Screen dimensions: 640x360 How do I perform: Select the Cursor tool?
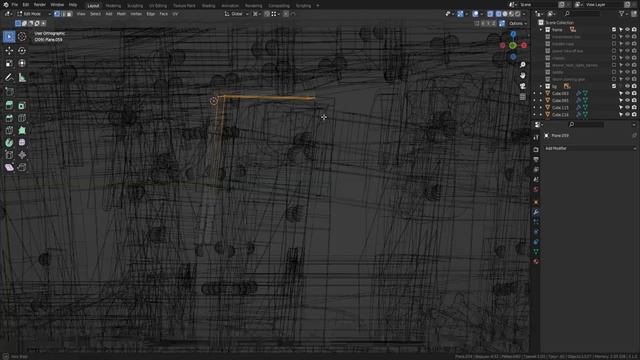(22, 37)
